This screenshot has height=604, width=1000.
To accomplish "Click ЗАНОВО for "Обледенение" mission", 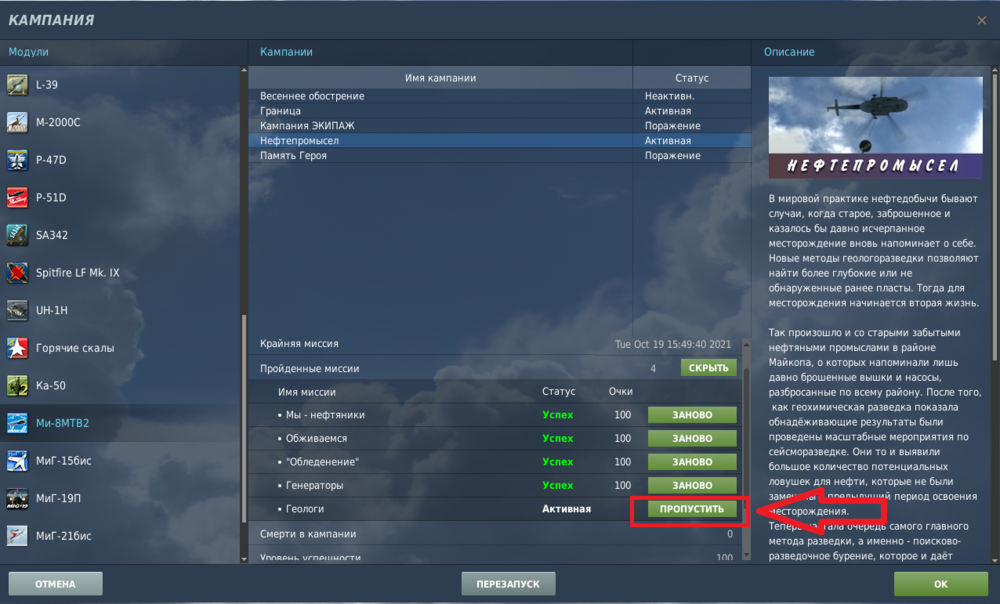I will pos(692,462).
